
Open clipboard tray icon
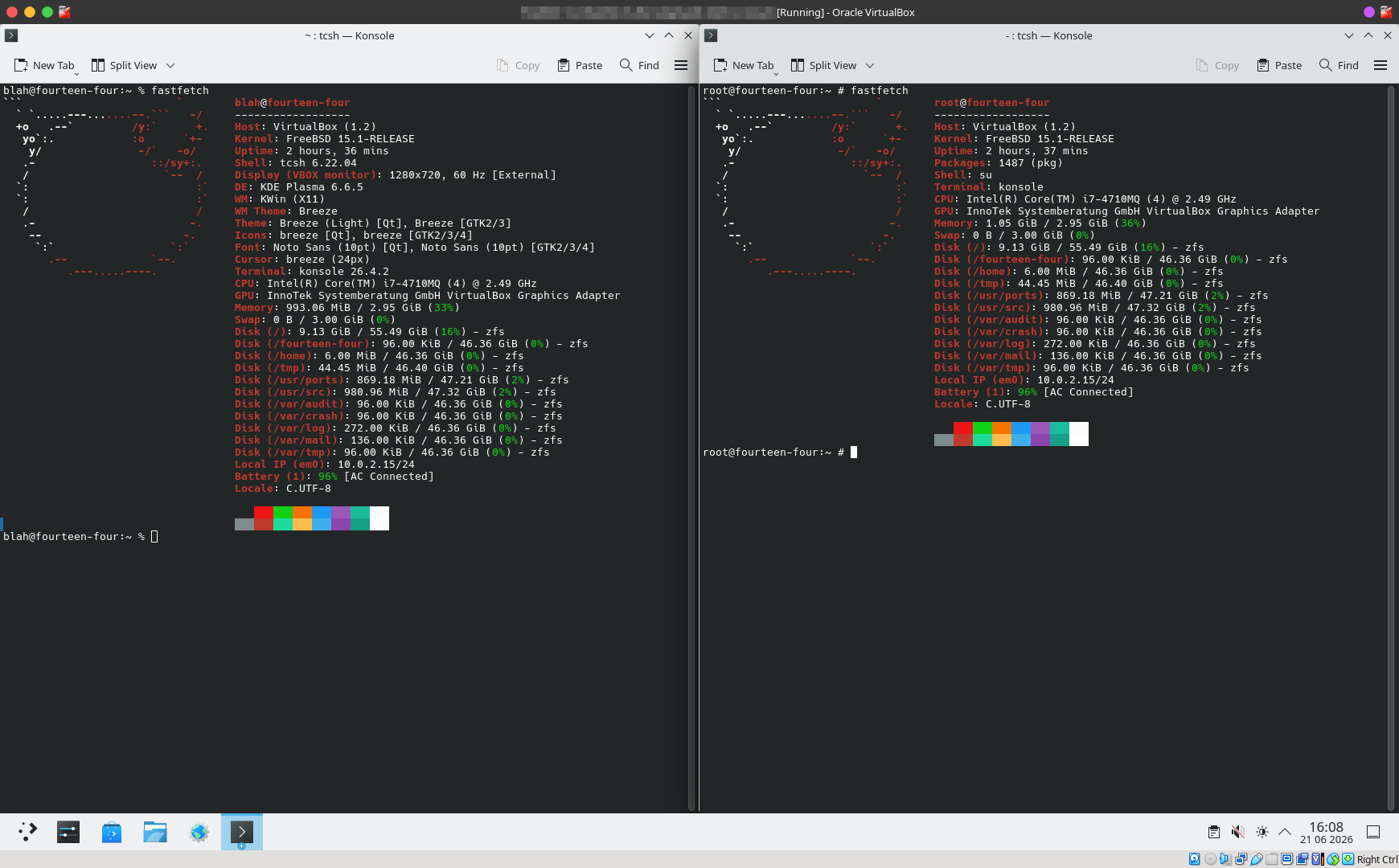[1214, 832]
